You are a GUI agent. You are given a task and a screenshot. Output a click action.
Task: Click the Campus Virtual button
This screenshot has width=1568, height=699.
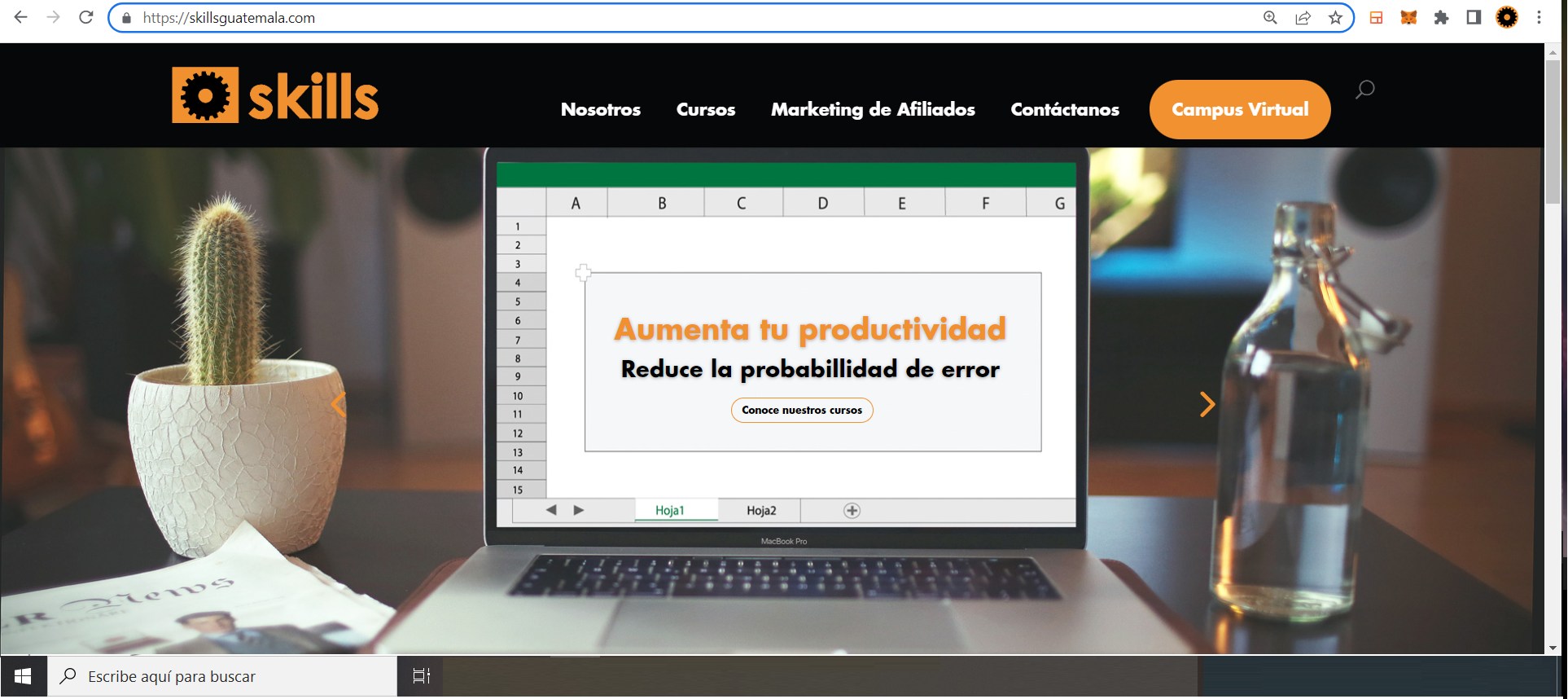[1240, 109]
